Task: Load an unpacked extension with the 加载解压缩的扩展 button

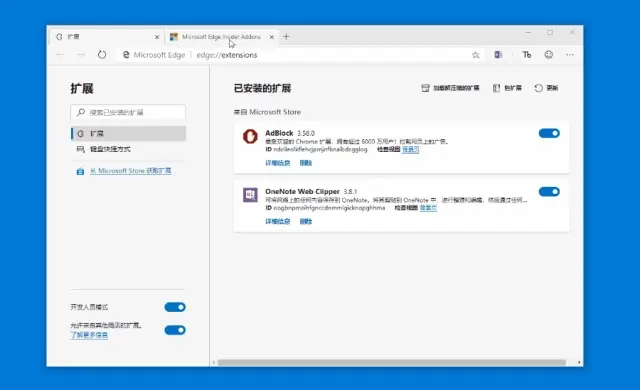Action: [450, 88]
